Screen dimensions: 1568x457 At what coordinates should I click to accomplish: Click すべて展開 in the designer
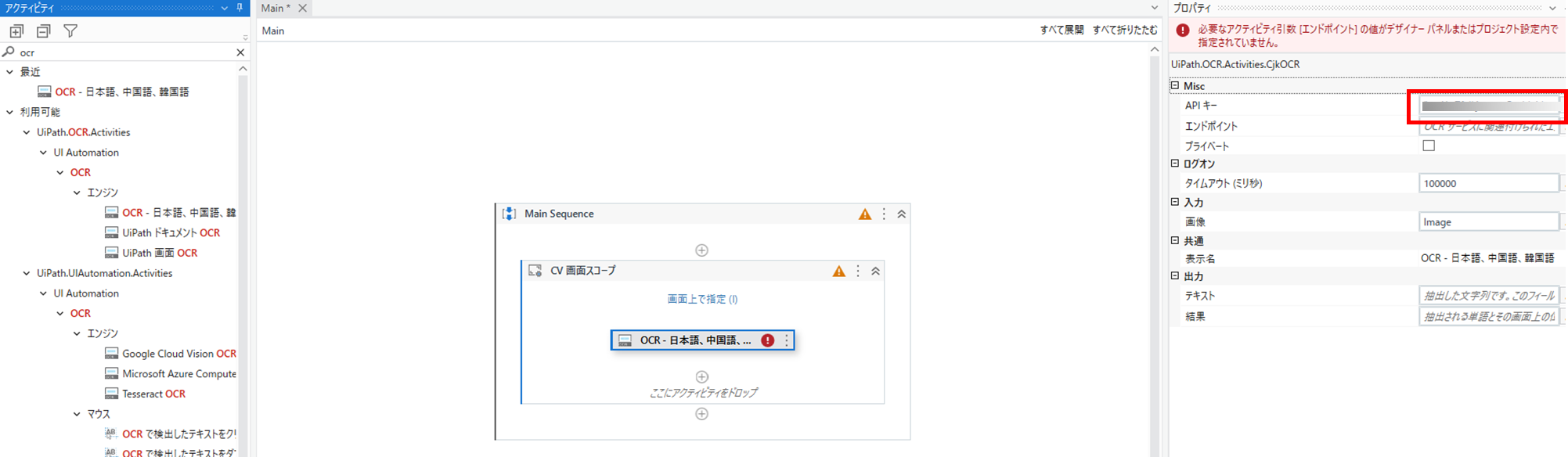point(1062,31)
